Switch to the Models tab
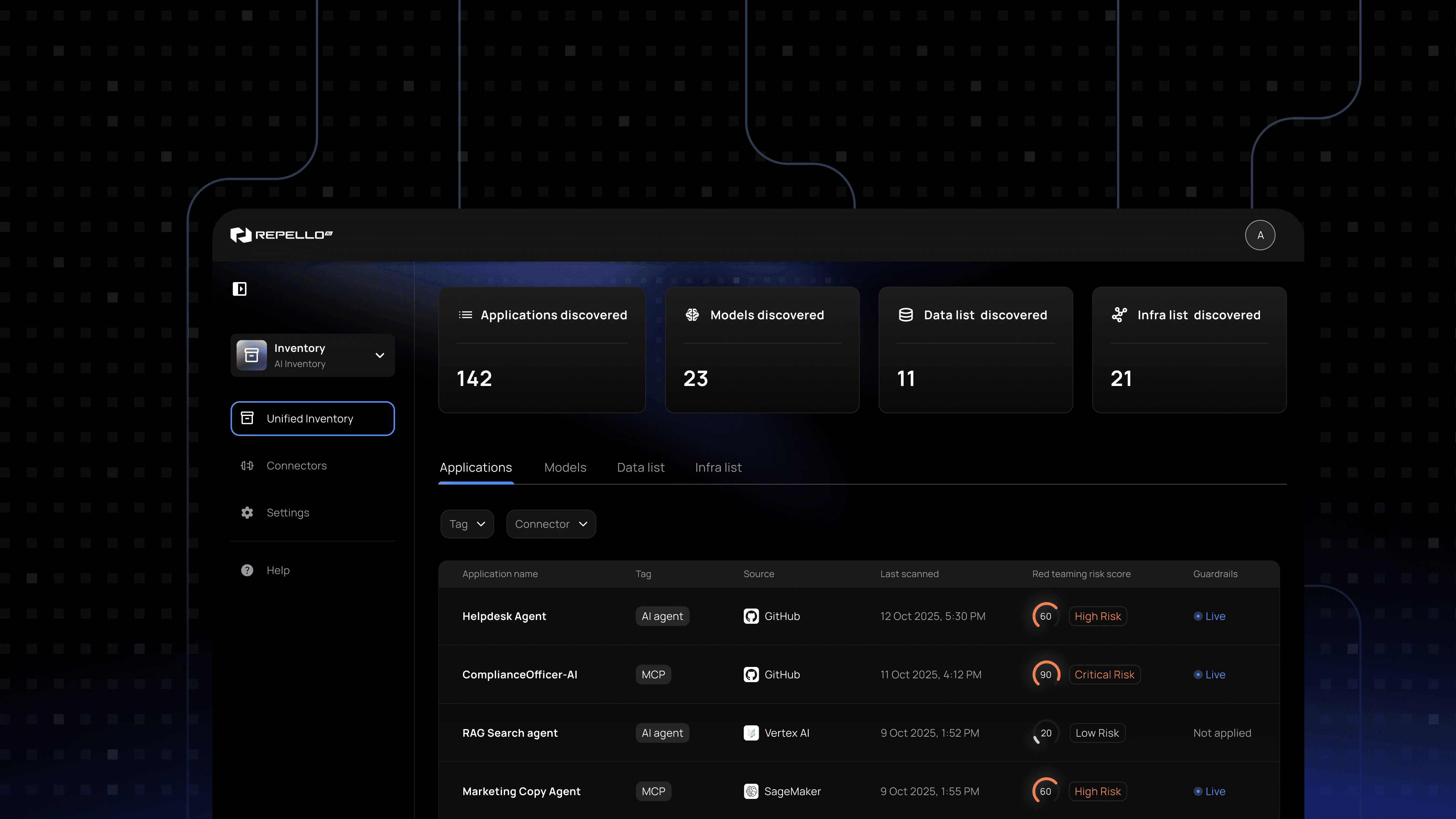1456x819 pixels. pyautogui.click(x=565, y=468)
